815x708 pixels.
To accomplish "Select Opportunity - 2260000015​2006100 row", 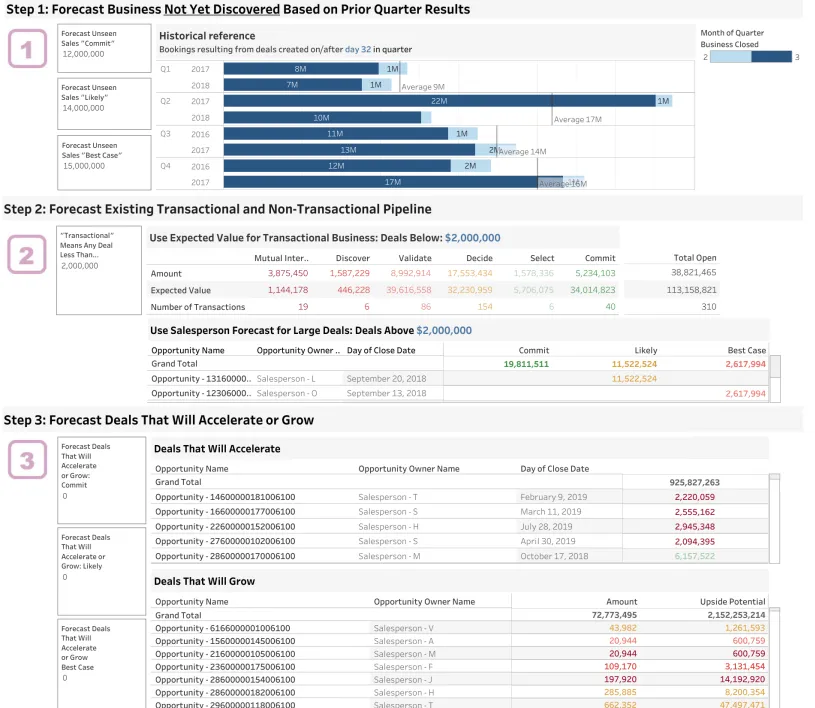I will tap(225, 527).
